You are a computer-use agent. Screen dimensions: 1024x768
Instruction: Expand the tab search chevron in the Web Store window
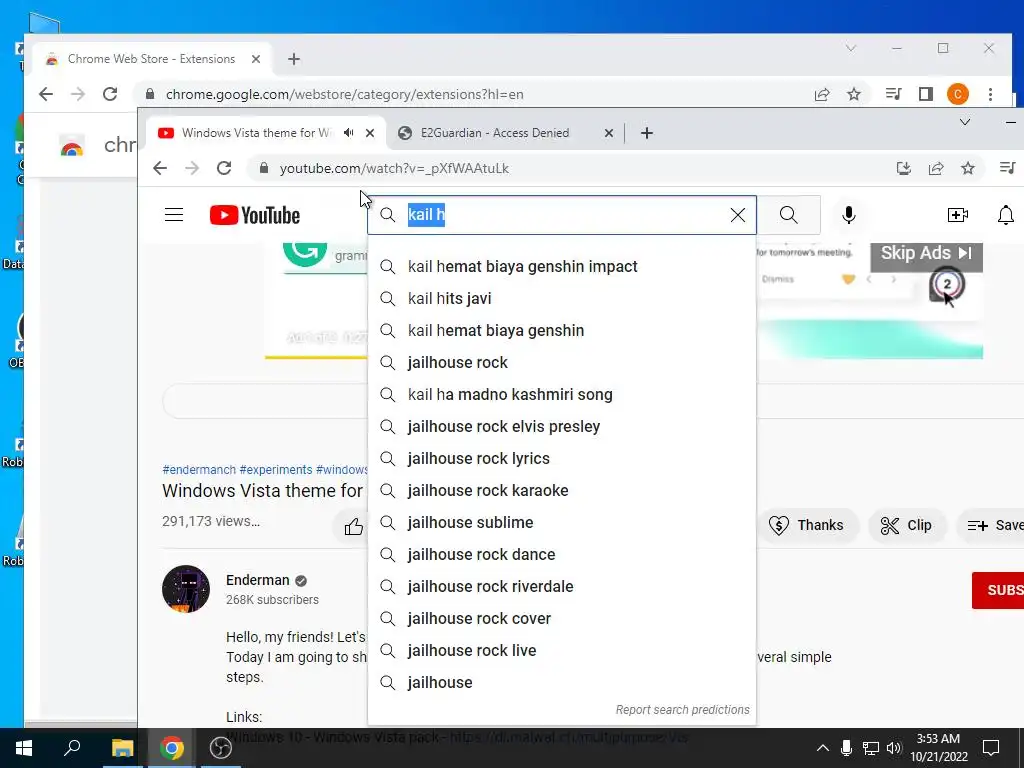[850, 48]
